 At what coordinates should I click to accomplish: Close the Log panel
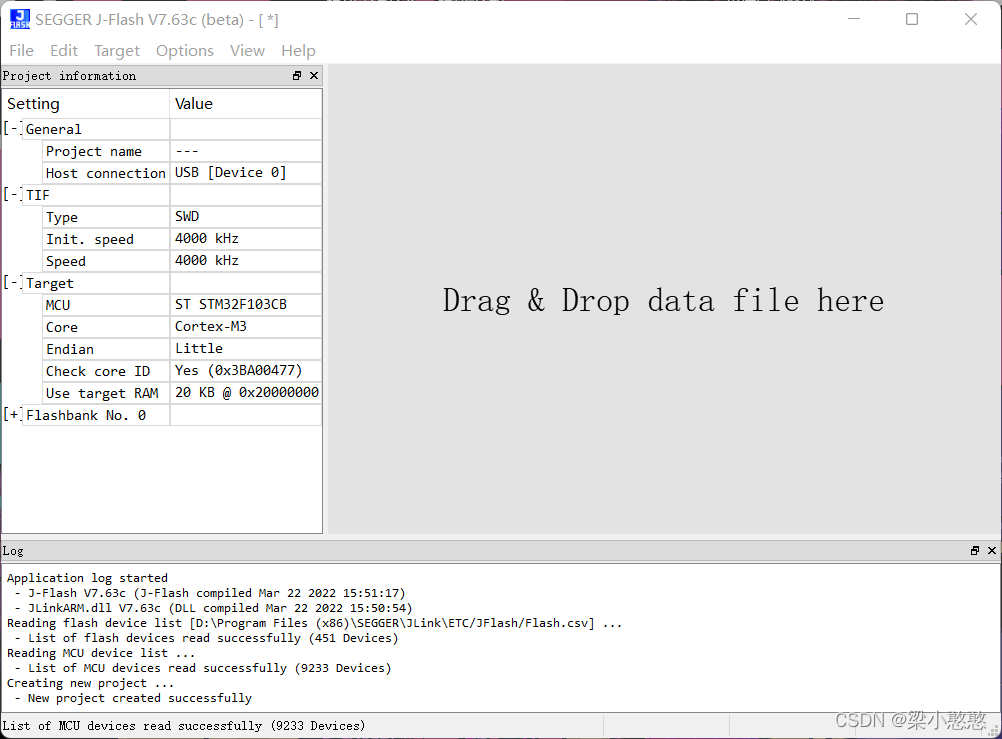click(992, 550)
